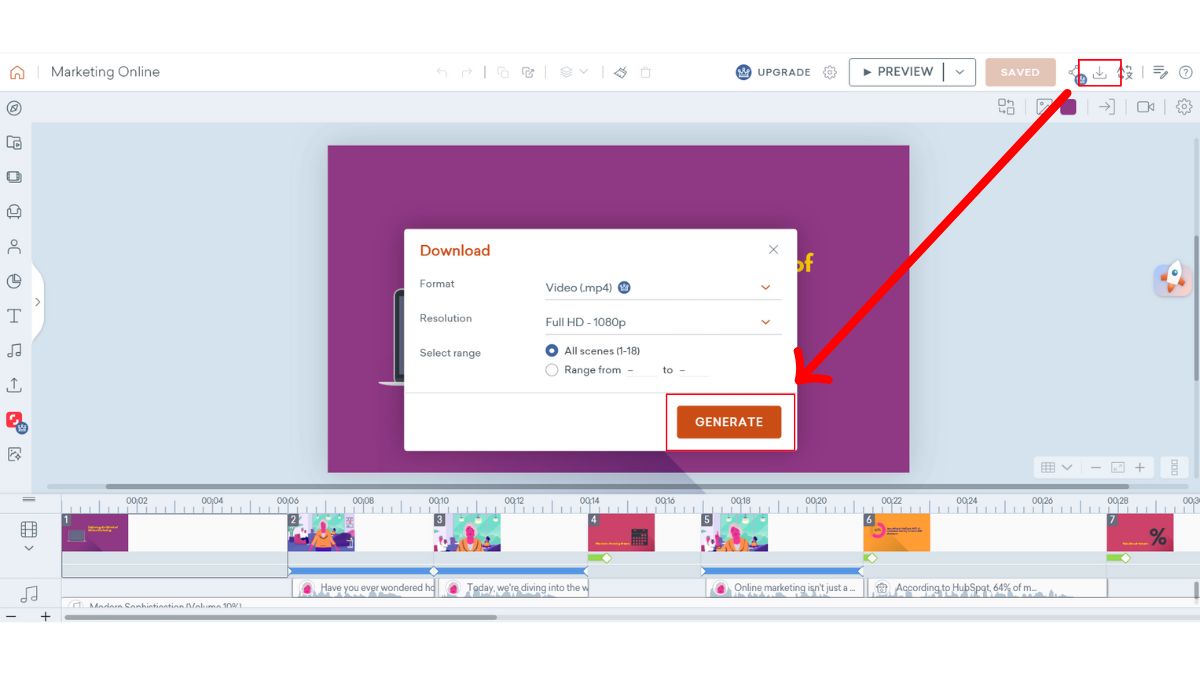Open the Text tool in left sidebar
The height and width of the screenshot is (675, 1200).
click(x=14, y=316)
